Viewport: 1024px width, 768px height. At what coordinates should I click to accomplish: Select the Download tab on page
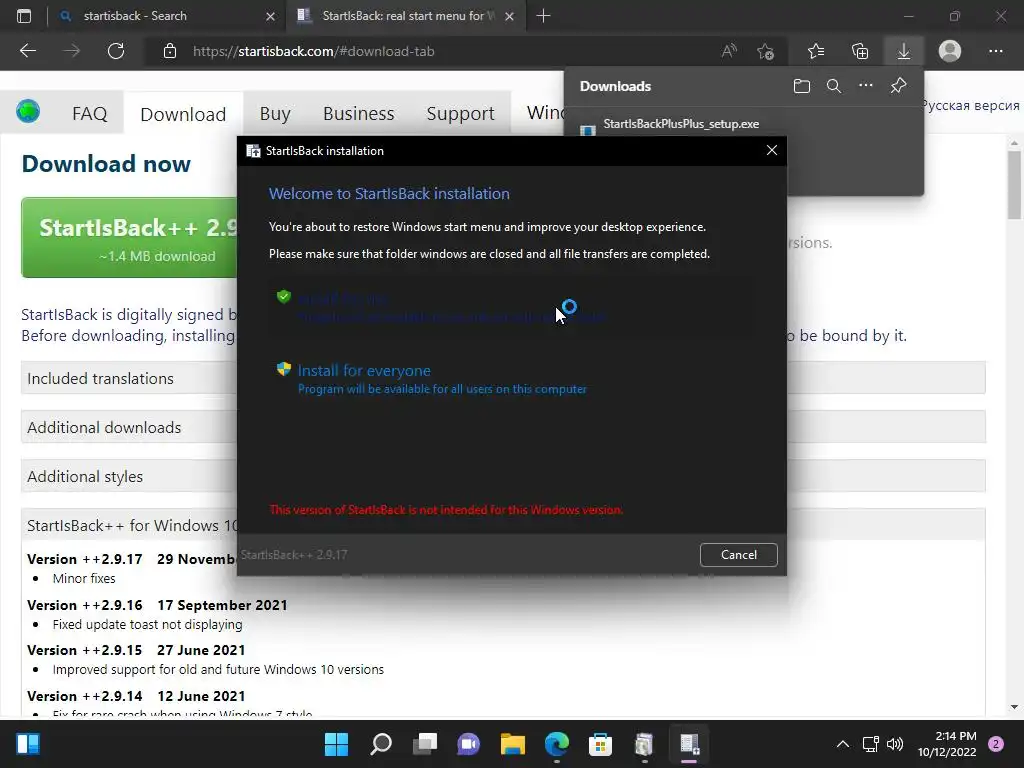point(183,114)
